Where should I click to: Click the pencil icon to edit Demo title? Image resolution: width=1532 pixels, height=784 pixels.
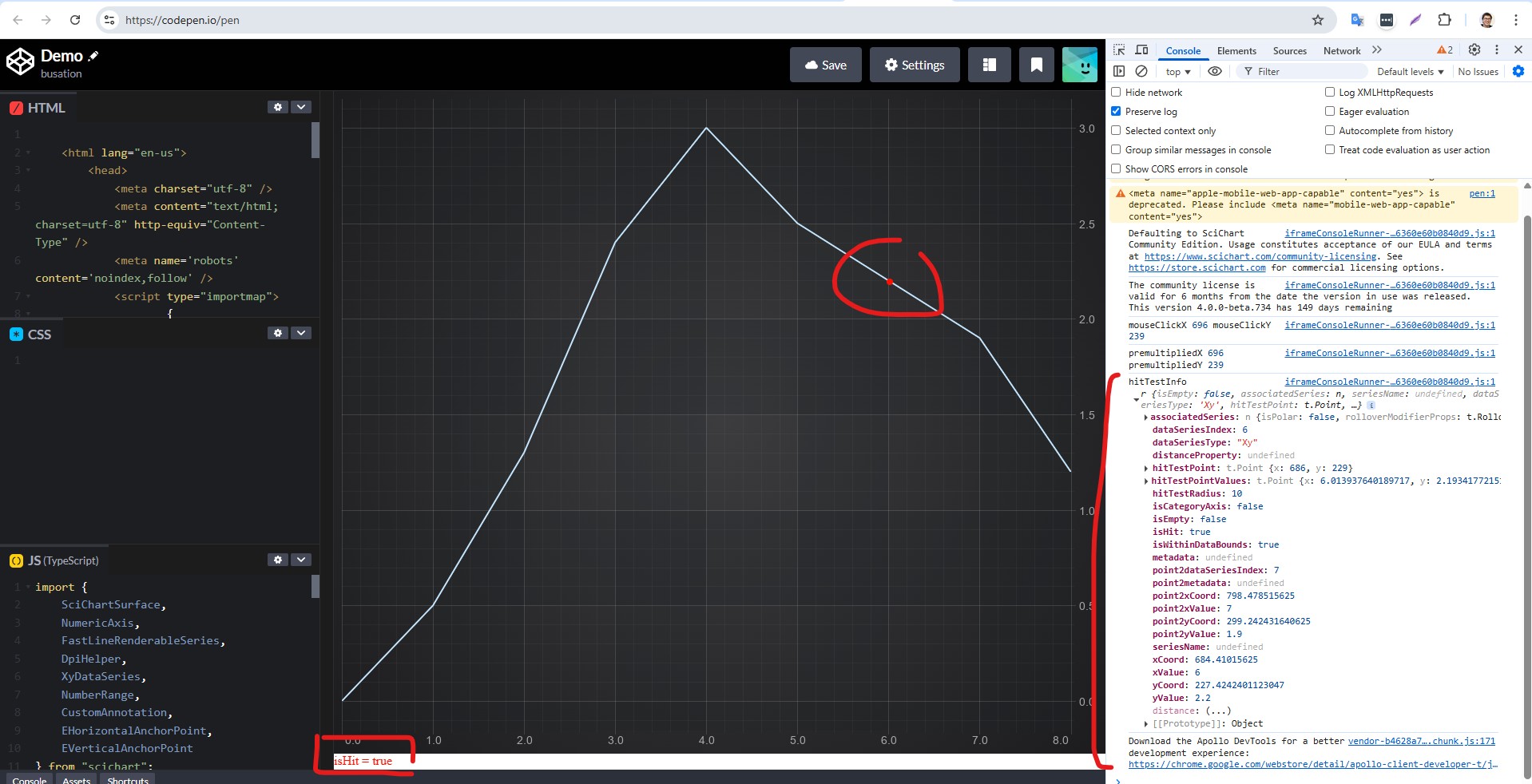tap(93, 56)
